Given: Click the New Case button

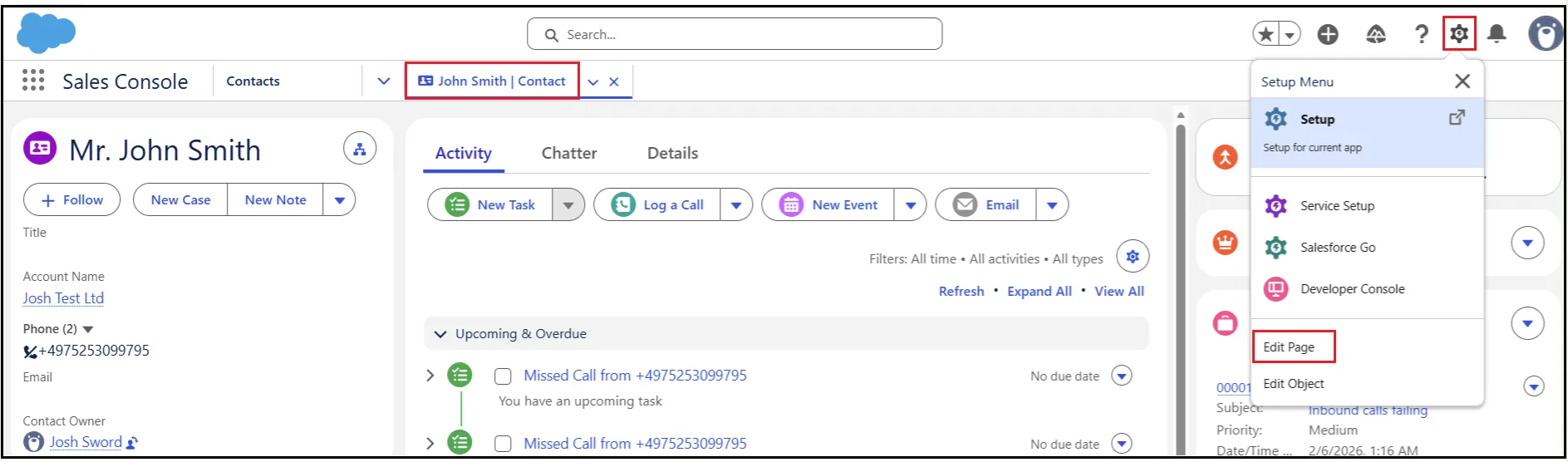Looking at the screenshot, I should click(x=180, y=200).
